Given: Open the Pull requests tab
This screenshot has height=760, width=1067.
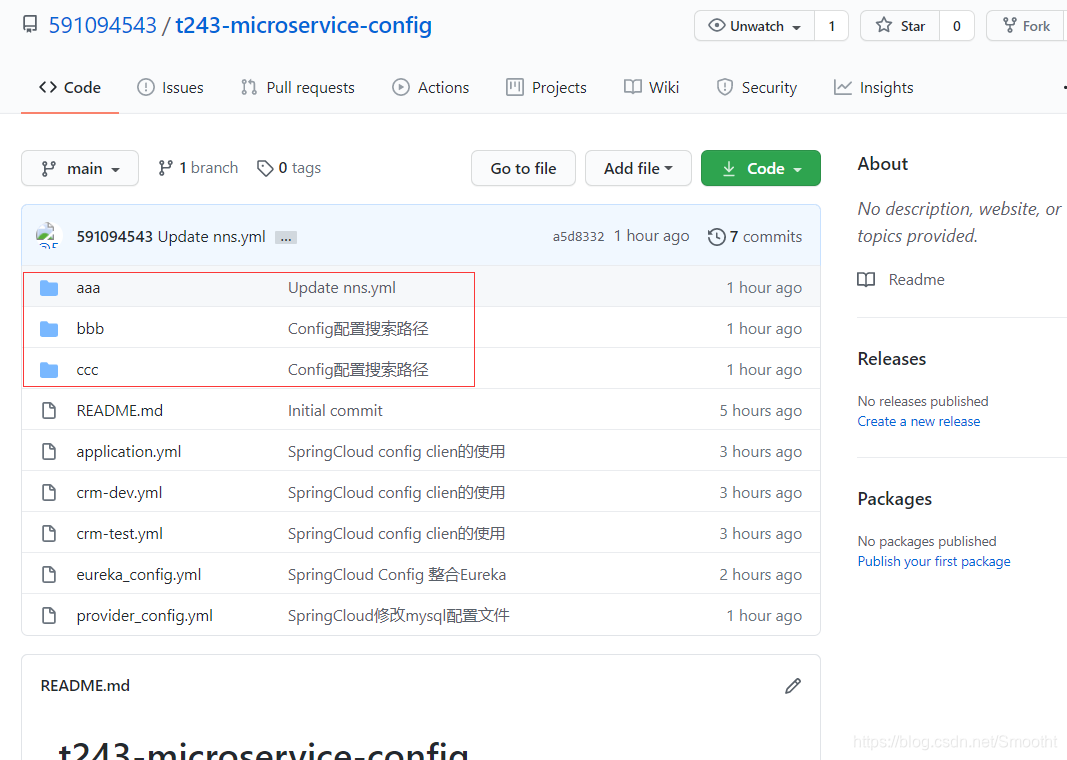Looking at the screenshot, I should click(298, 88).
